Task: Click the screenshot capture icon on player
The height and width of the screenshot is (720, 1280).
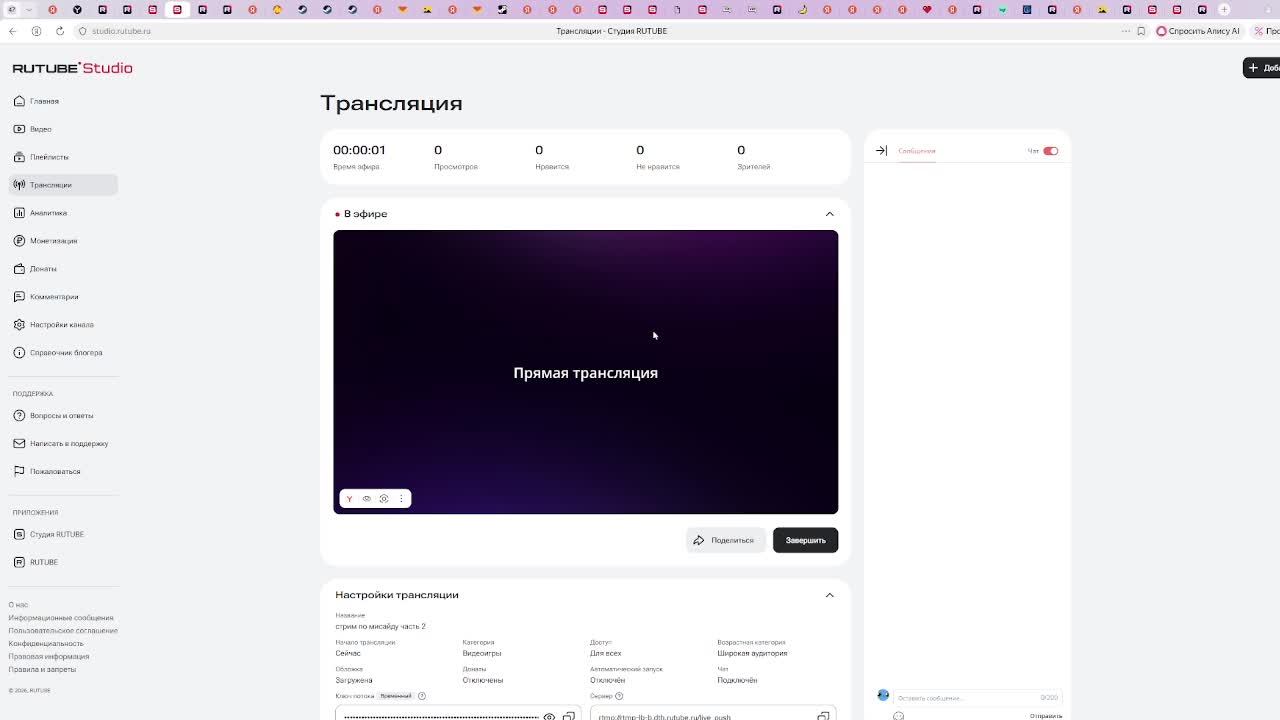Action: coord(384,499)
